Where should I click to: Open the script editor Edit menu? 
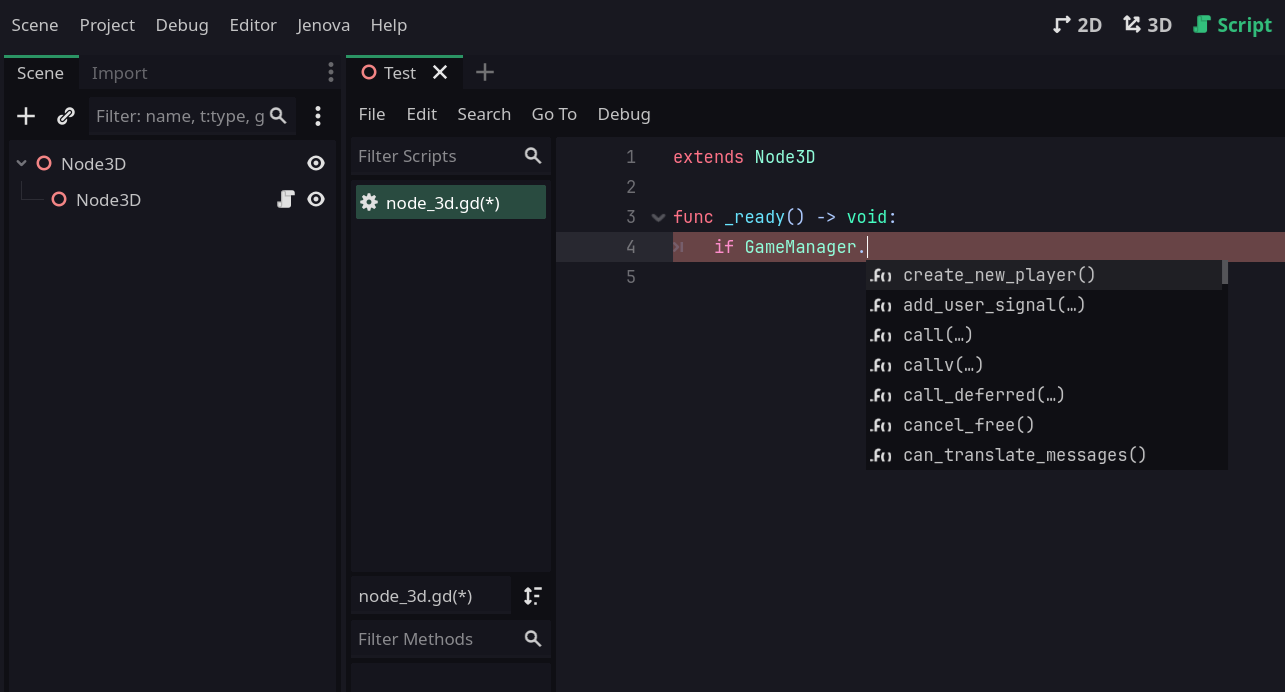point(422,114)
